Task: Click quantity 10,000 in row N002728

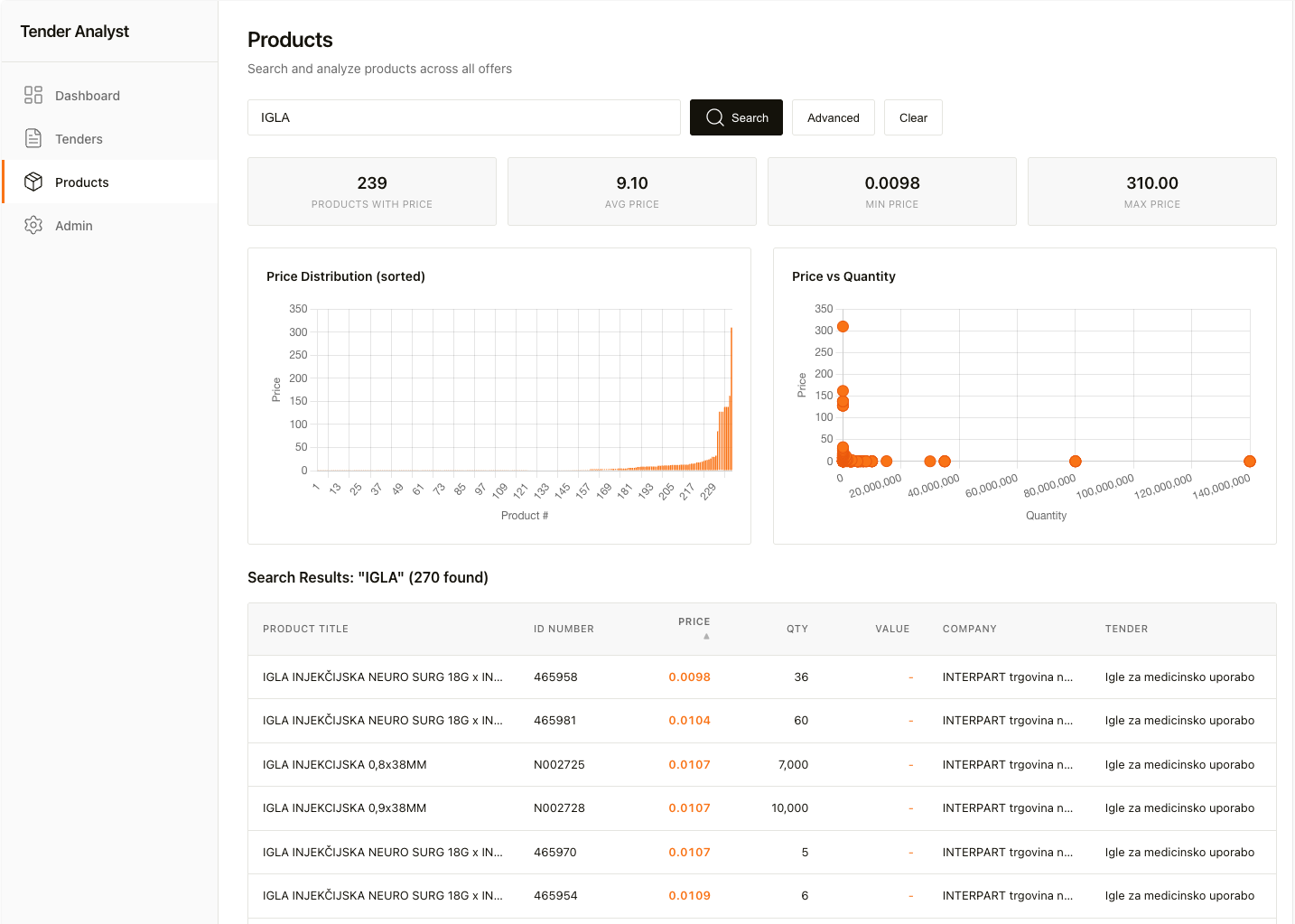Action: click(789, 808)
